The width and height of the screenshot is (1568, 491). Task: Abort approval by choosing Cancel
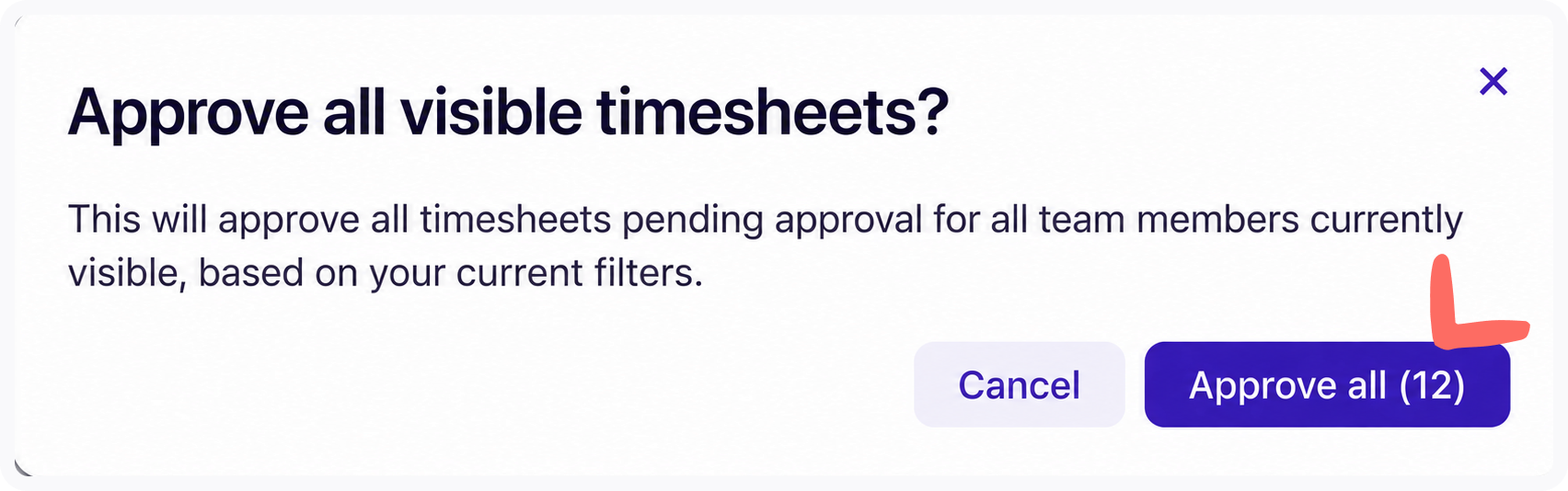click(x=1019, y=384)
